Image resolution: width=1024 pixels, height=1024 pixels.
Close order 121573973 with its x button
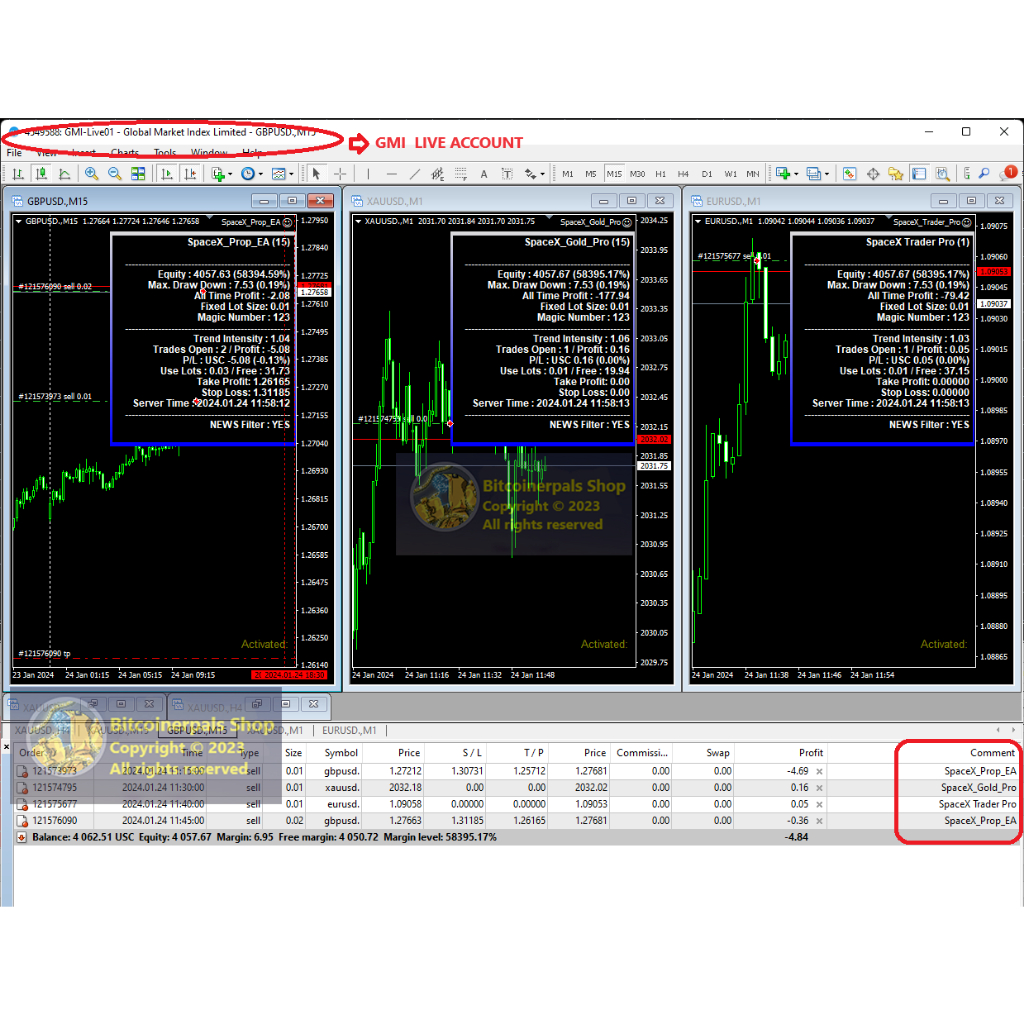(x=820, y=771)
